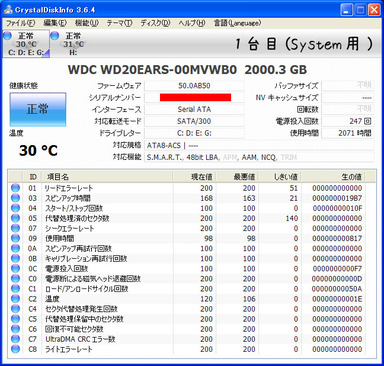Select worst value 106 in 温度 row
The image size is (384, 366).
249,299
